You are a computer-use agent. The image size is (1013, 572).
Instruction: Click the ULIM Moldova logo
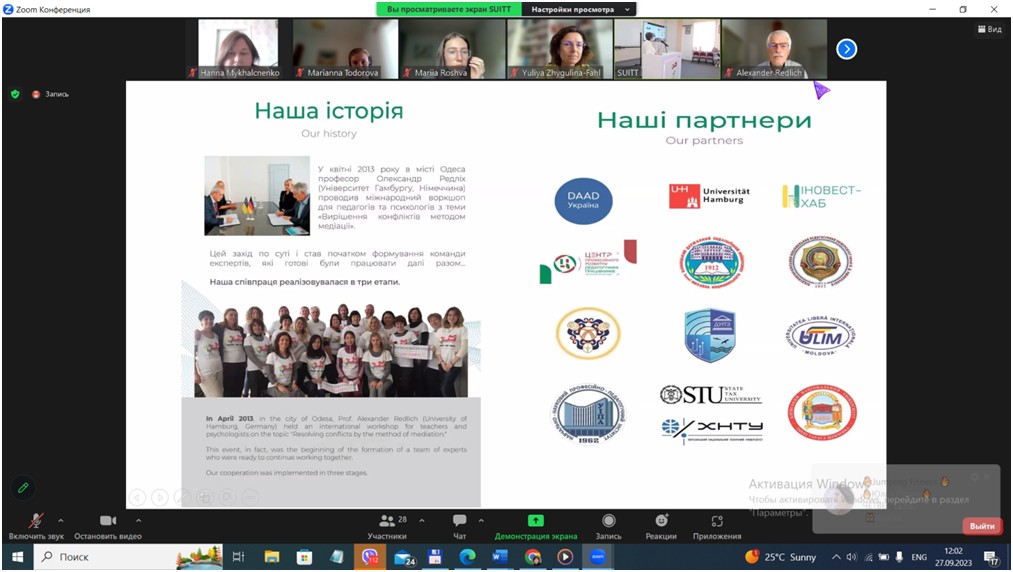[820, 335]
